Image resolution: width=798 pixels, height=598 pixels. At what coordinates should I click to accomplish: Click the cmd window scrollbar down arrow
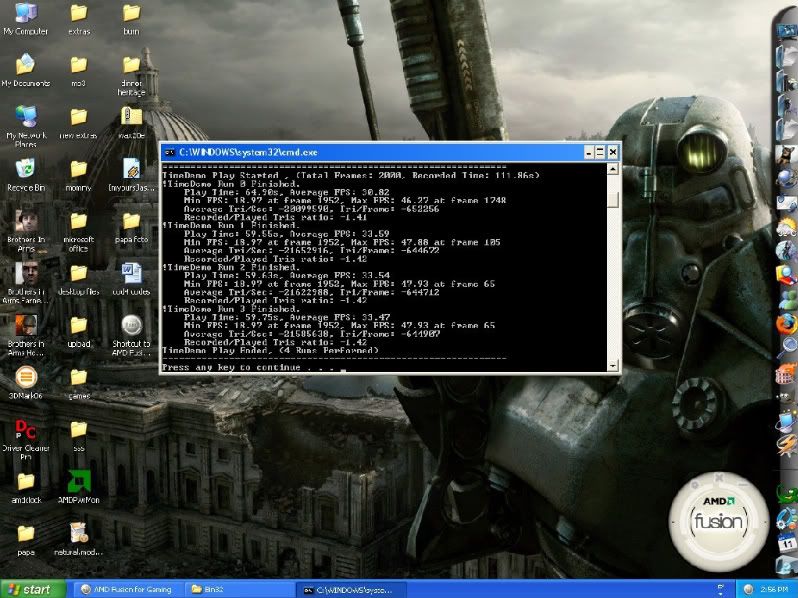[x=613, y=366]
